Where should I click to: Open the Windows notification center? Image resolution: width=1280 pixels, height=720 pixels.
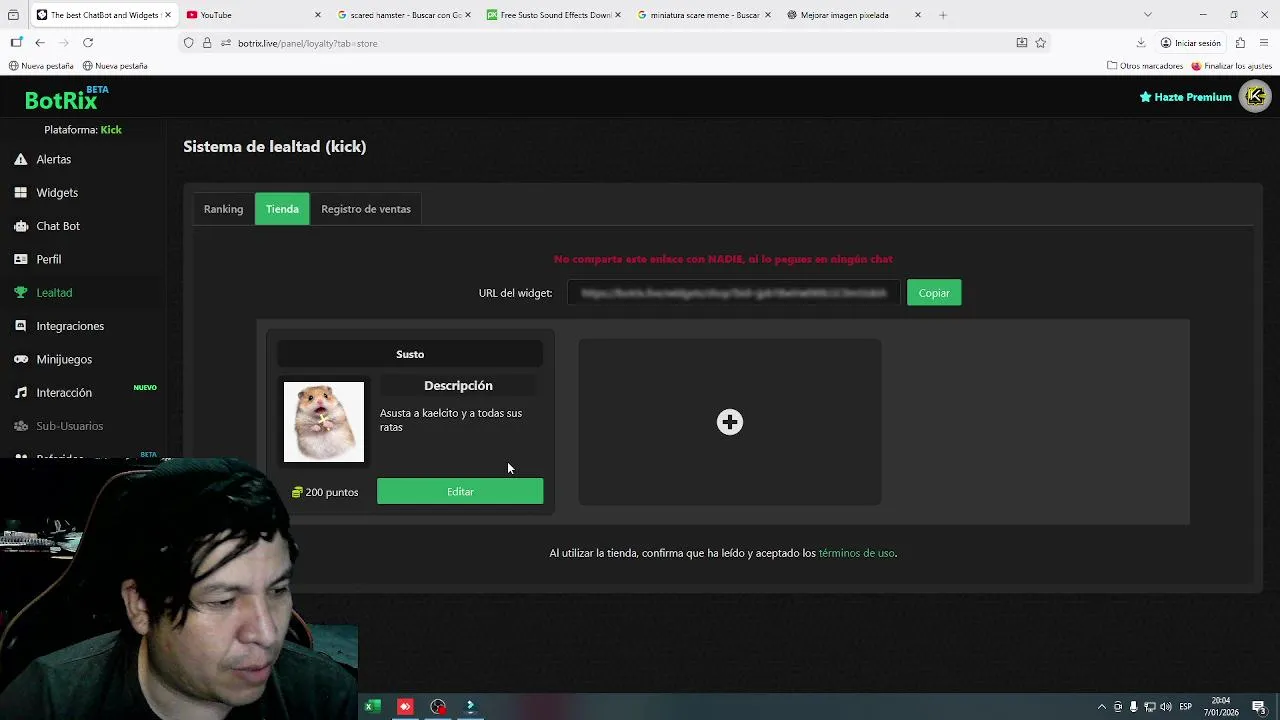[1259, 707]
